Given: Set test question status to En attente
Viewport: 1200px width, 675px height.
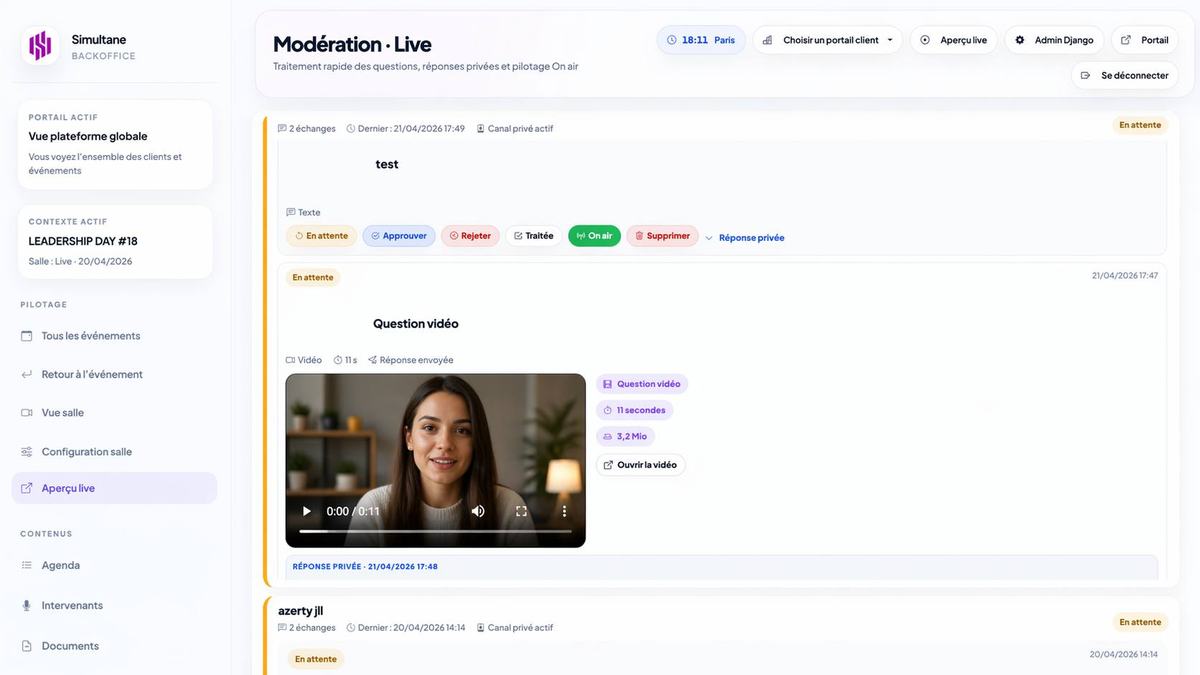Looking at the screenshot, I should [x=321, y=236].
